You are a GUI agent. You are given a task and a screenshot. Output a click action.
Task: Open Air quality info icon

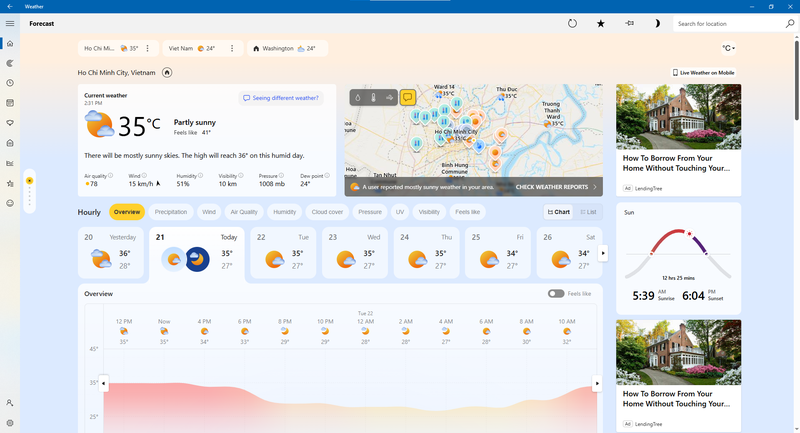(x=110, y=175)
